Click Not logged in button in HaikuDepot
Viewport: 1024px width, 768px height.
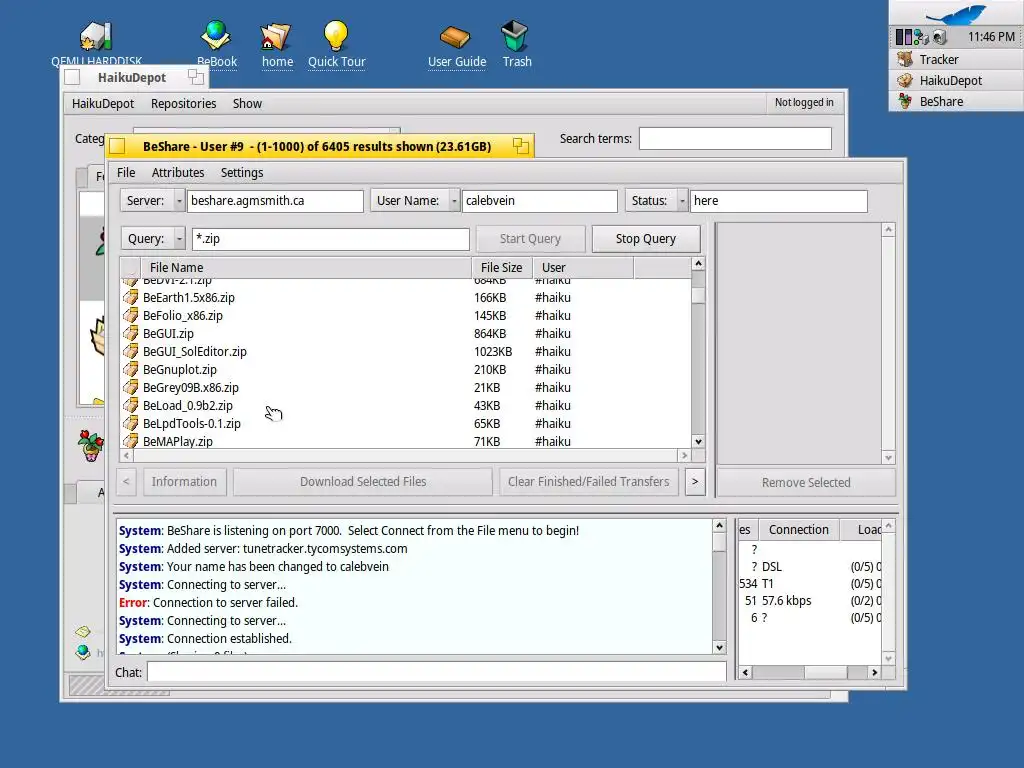point(804,103)
